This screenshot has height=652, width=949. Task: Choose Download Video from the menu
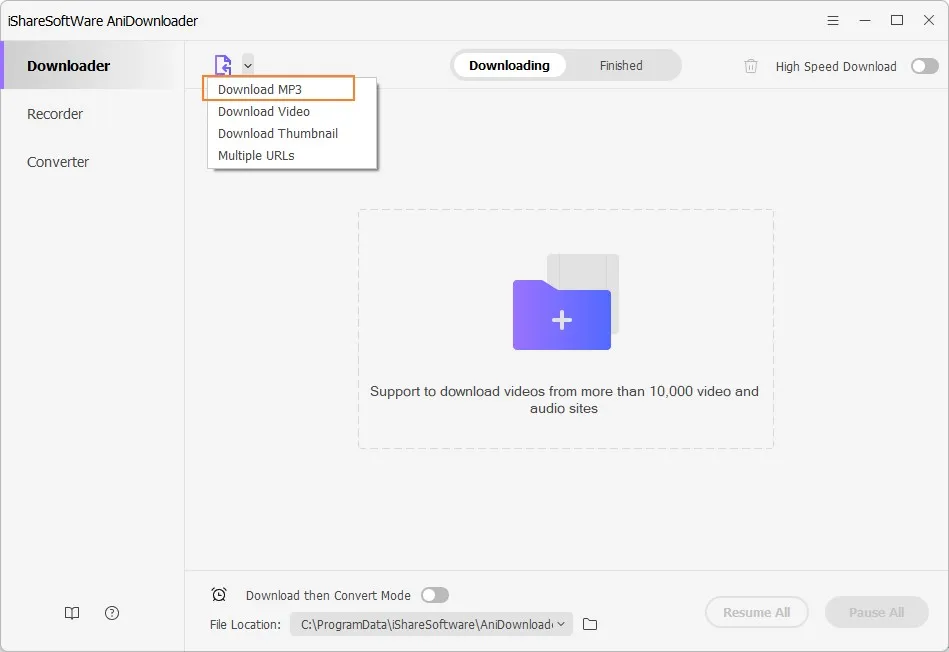[x=292, y=111]
